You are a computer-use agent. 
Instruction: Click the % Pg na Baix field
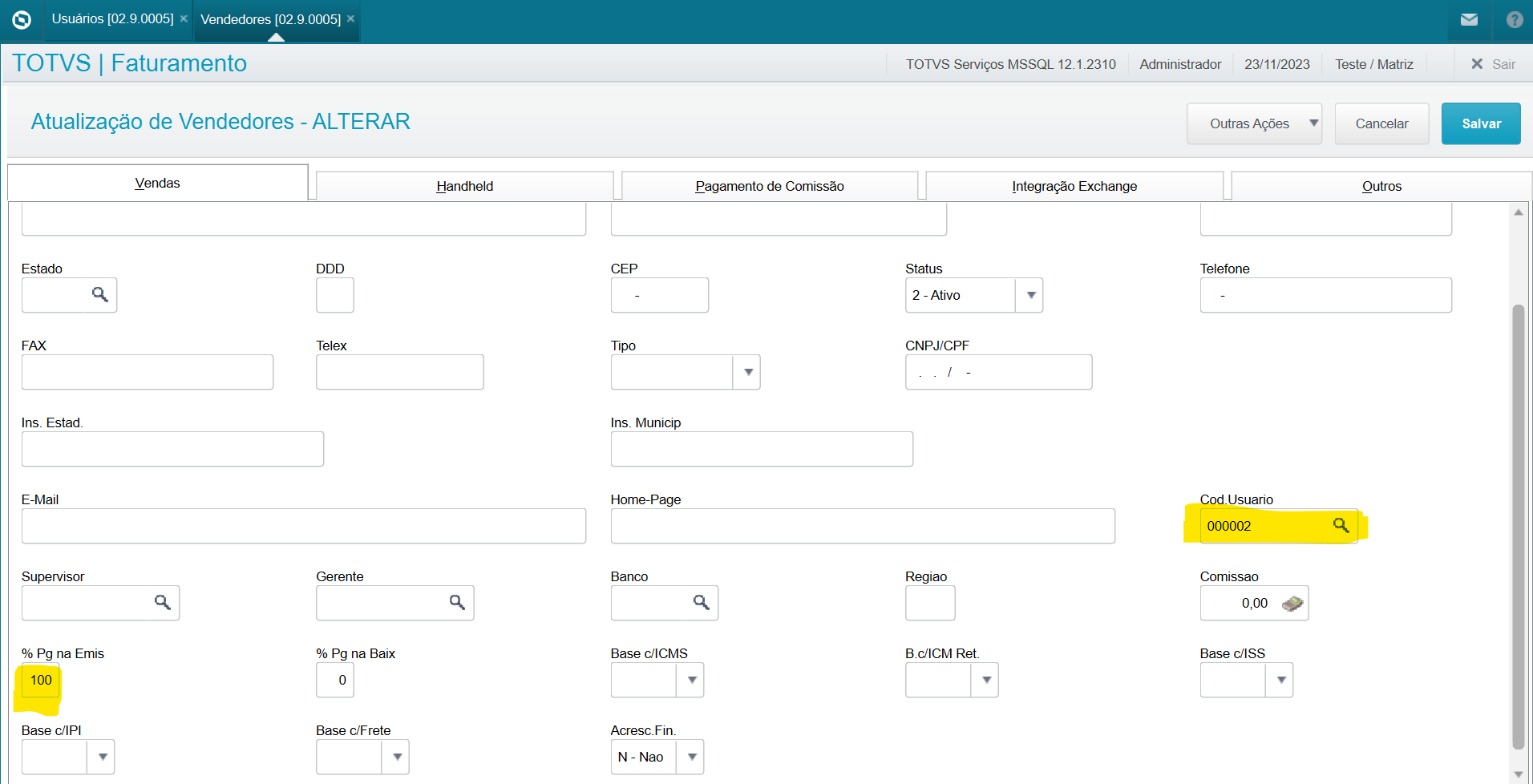point(335,680)
